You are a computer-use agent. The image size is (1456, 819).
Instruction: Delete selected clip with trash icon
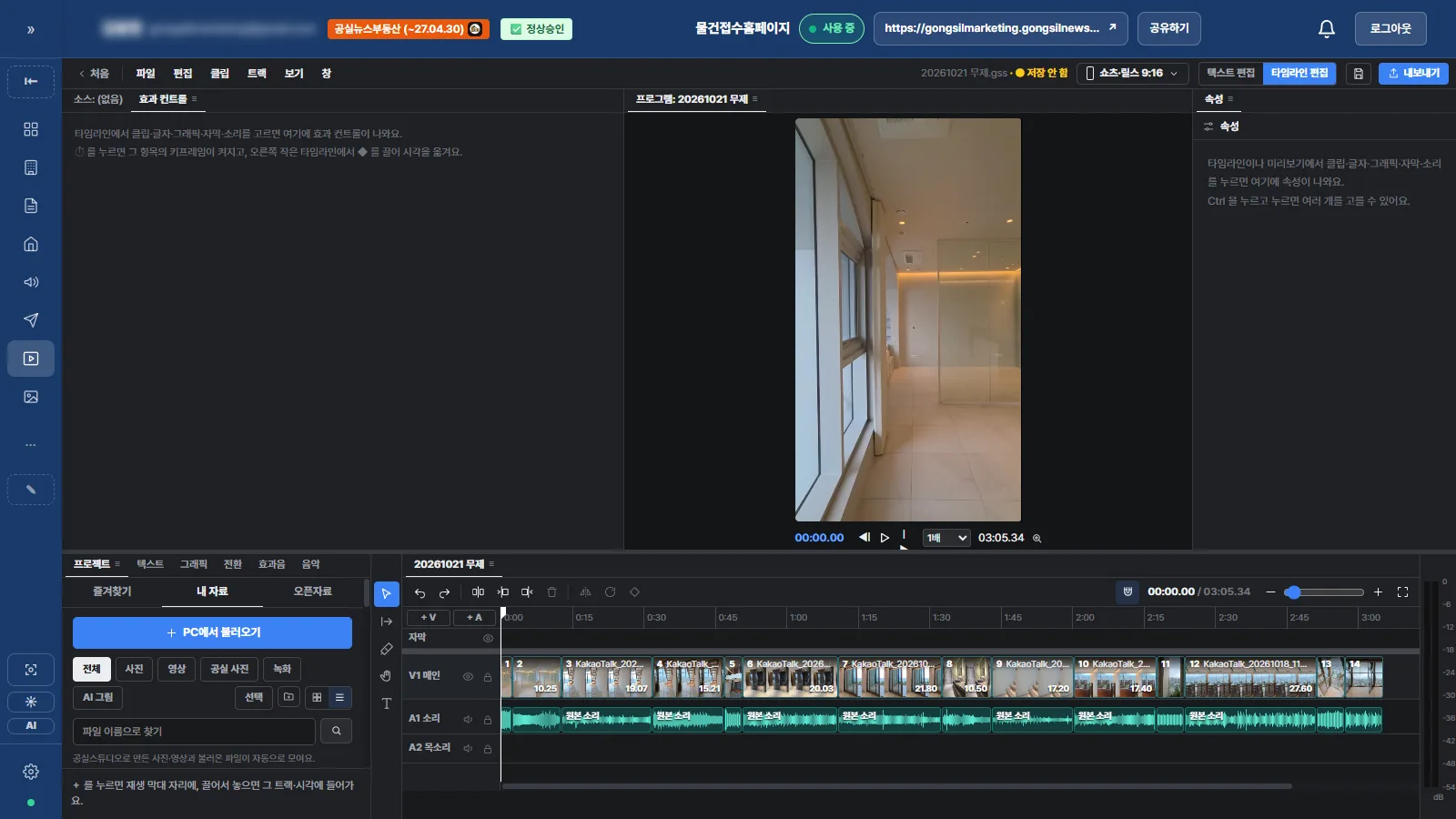(551, 592)
